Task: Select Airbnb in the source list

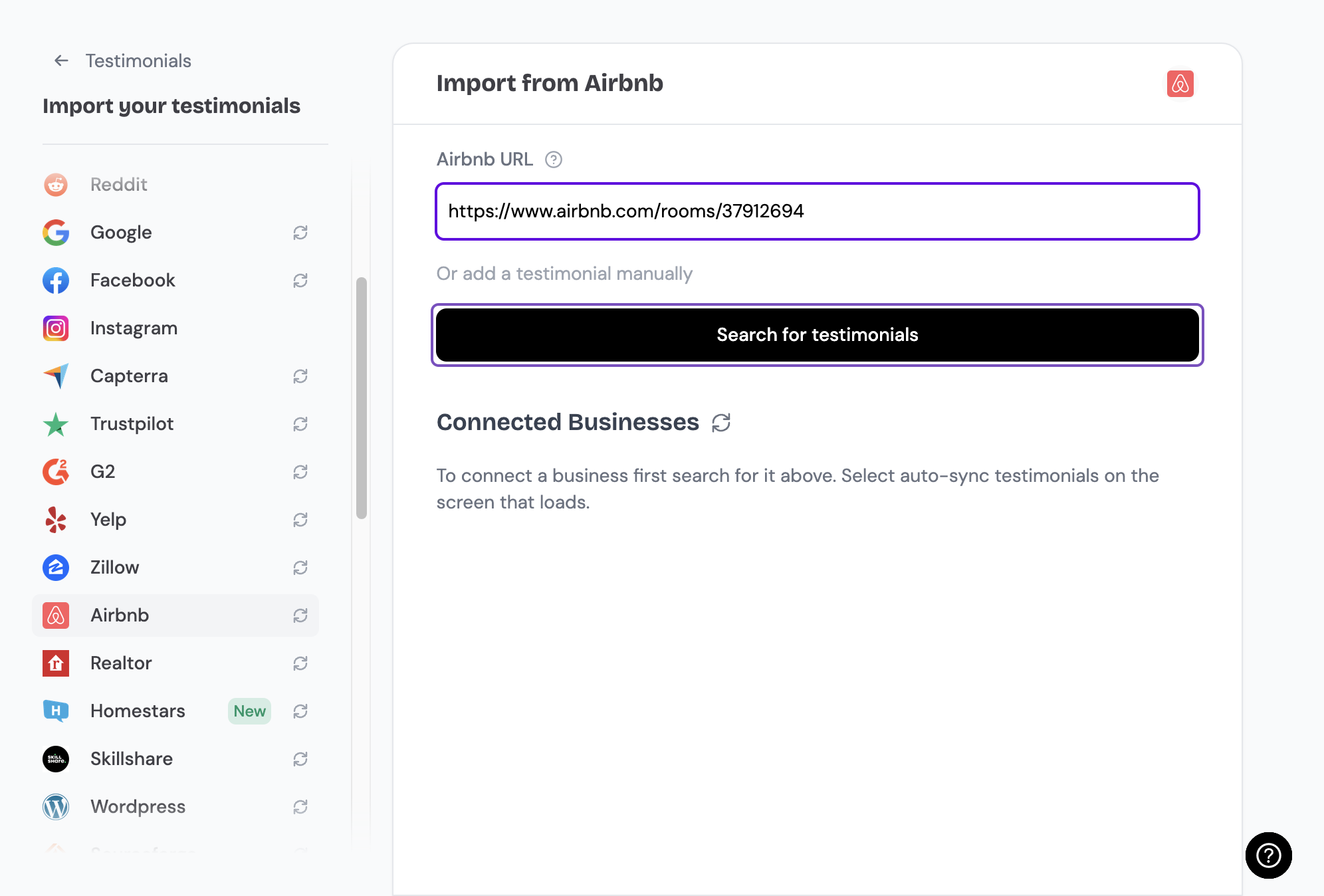Action: [x=175, y=616]
